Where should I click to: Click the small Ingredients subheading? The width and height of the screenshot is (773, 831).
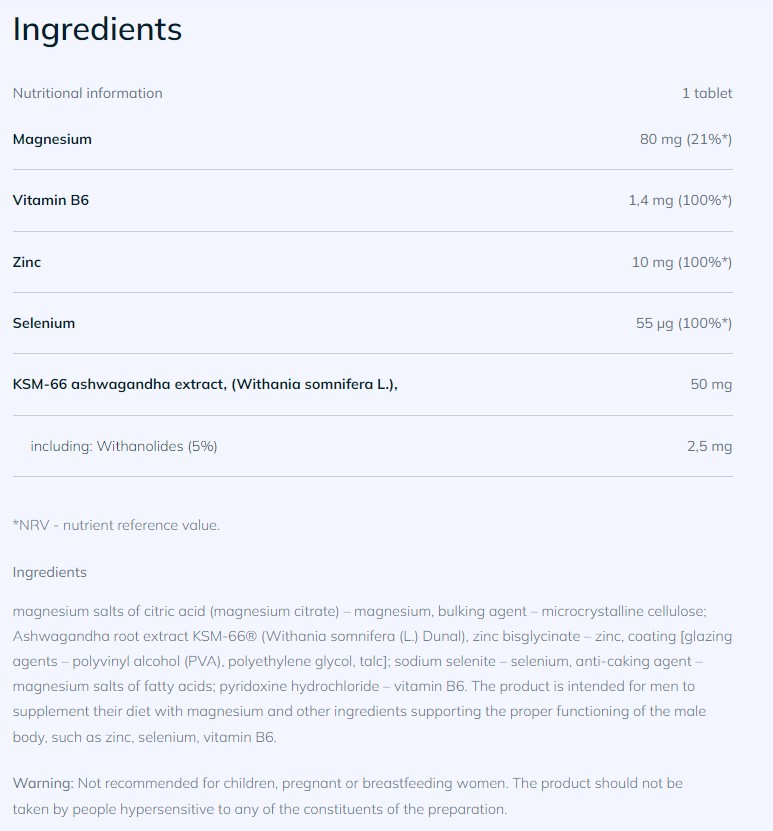click(x=50, y=572)
